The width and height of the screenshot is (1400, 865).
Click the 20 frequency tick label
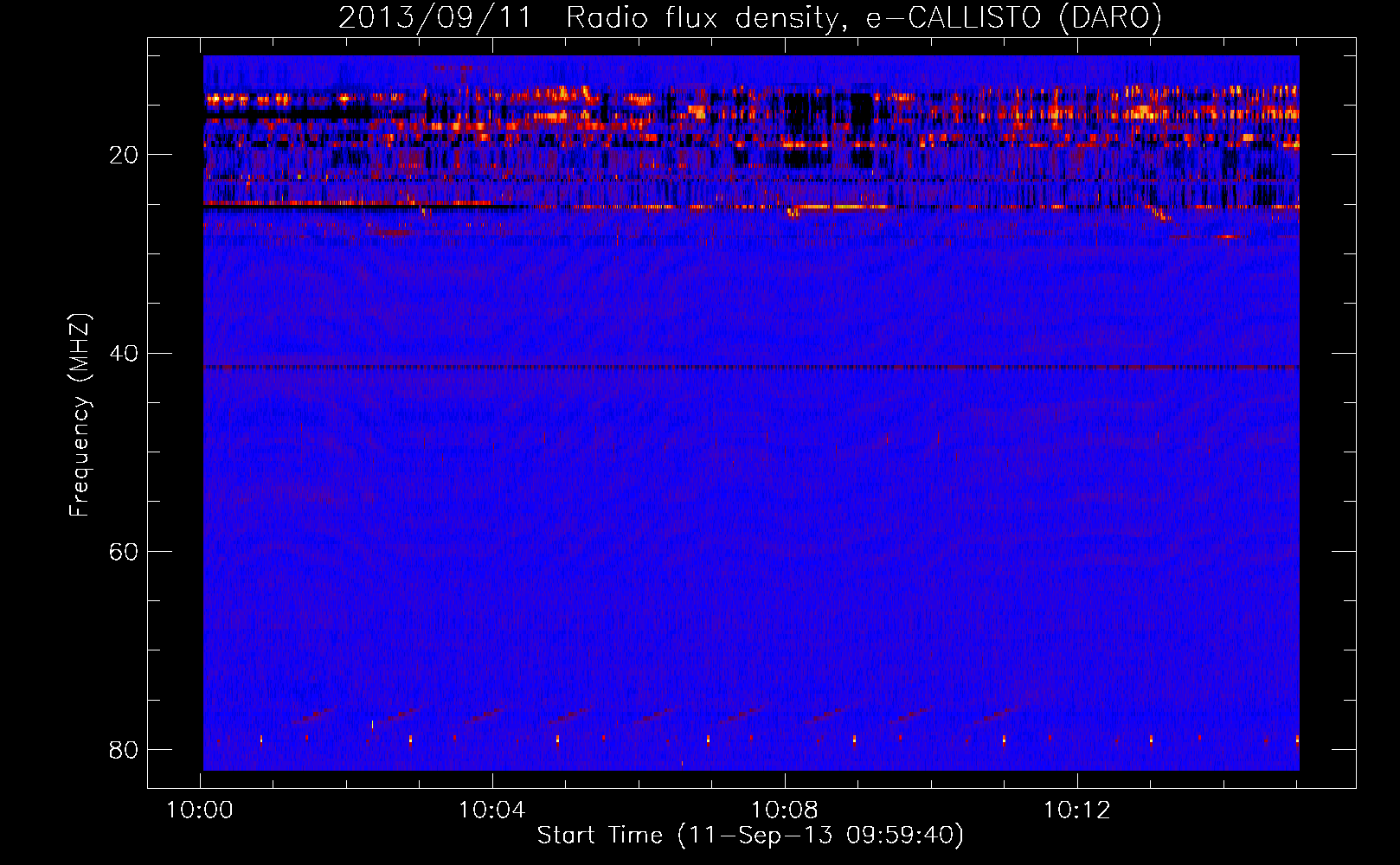[x=124, y=155]
